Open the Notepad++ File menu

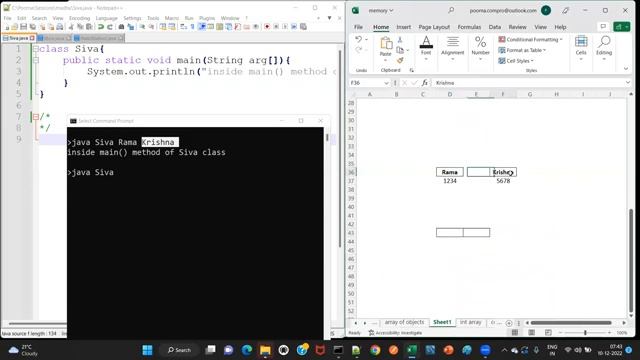click(7, 18)
